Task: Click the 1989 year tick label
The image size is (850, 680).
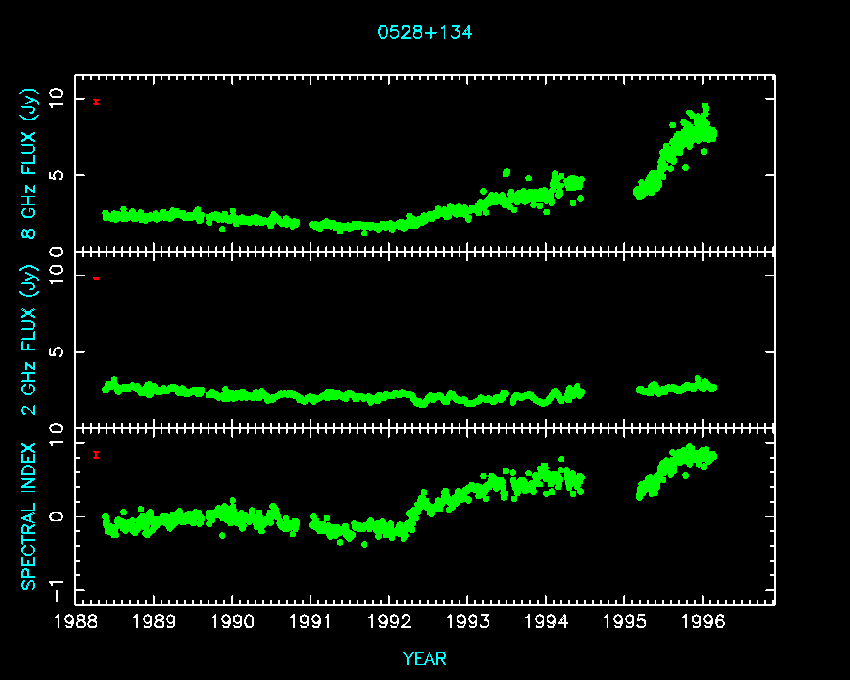Action: (x=154, y=622)
